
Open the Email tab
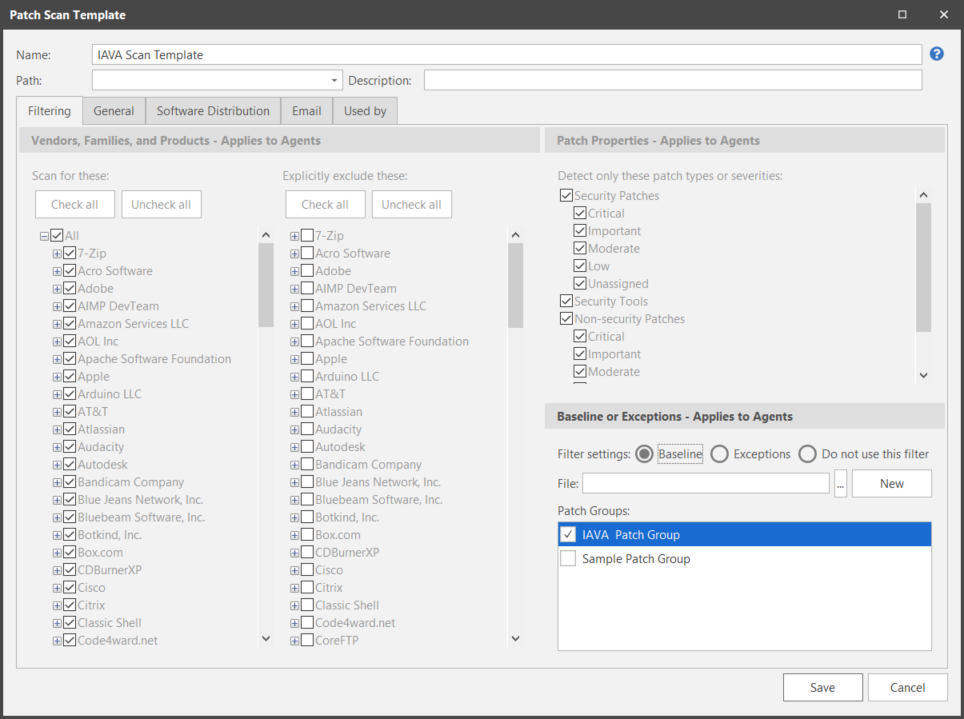[307, 111]
